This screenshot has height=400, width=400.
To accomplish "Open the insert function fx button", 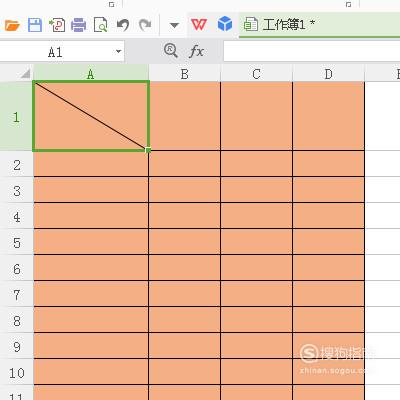I will click(x=196, y=51).
